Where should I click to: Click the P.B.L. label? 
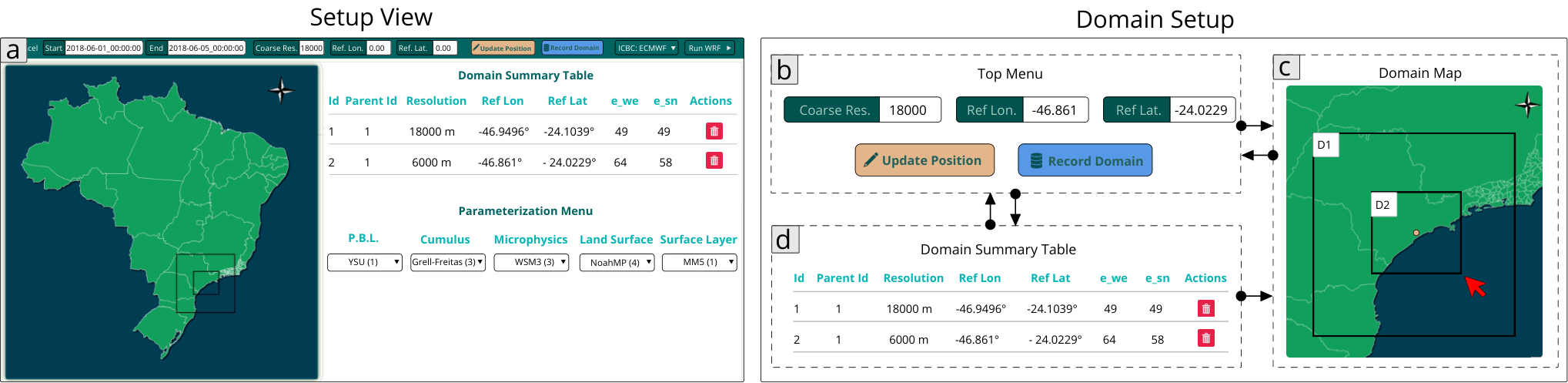pyautogui.click(x=363, y=238)
